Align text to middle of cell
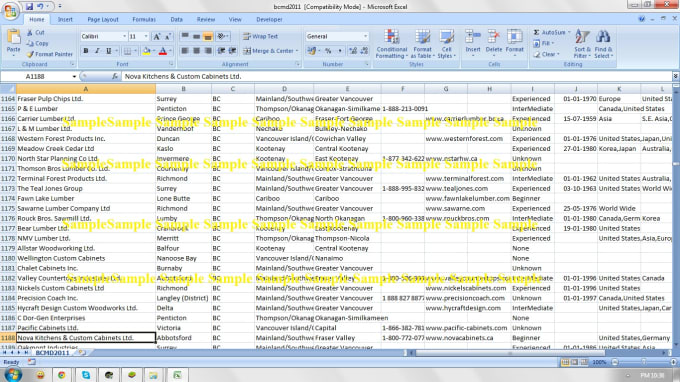This screenshot has height=382, width=680. 196,36
